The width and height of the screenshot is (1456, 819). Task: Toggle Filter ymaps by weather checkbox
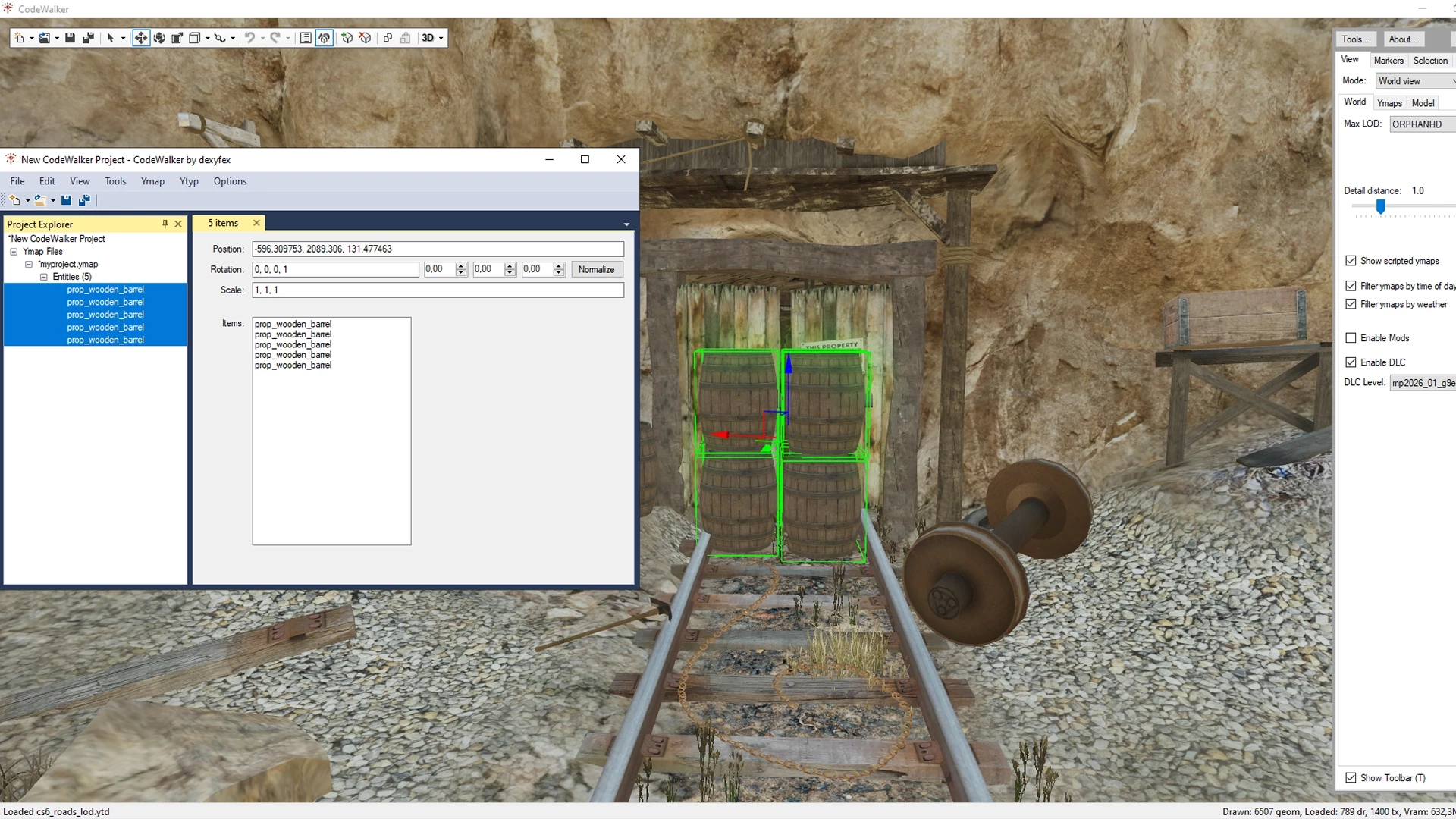tap(1351, 304)
